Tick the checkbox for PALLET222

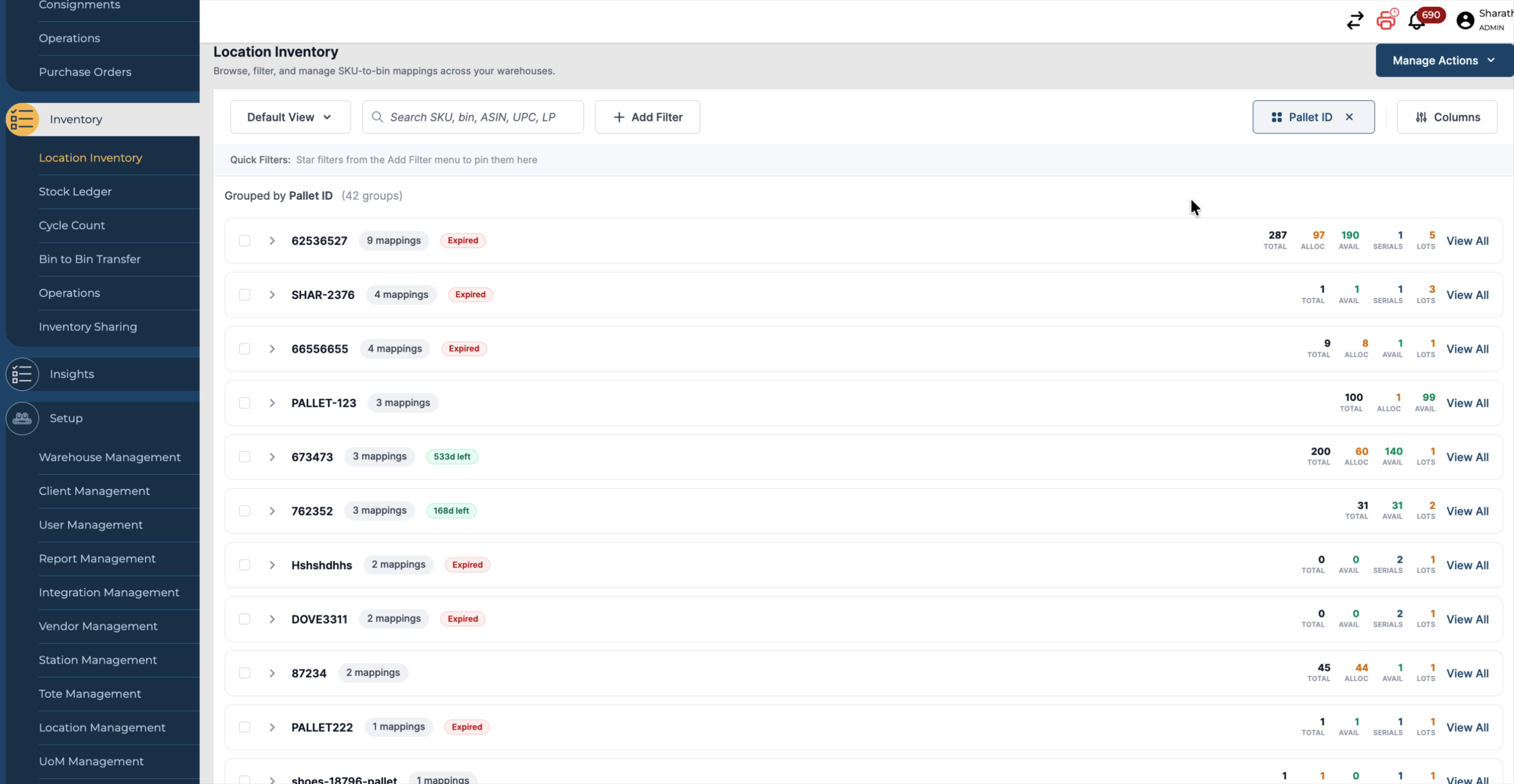pyautogui.click(x=244, y=727)
